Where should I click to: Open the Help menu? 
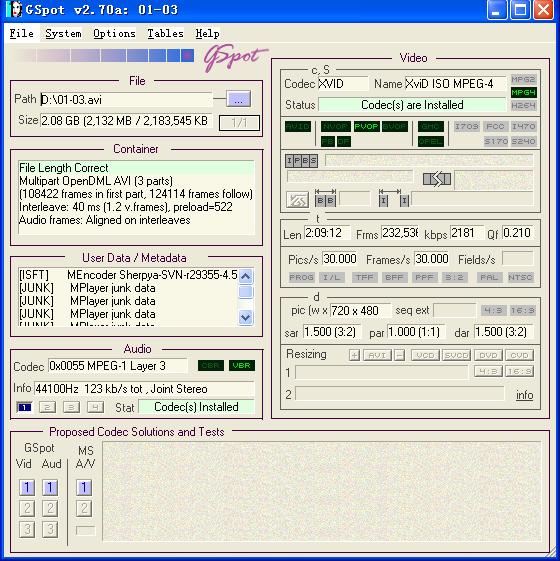tap(208, 33)
